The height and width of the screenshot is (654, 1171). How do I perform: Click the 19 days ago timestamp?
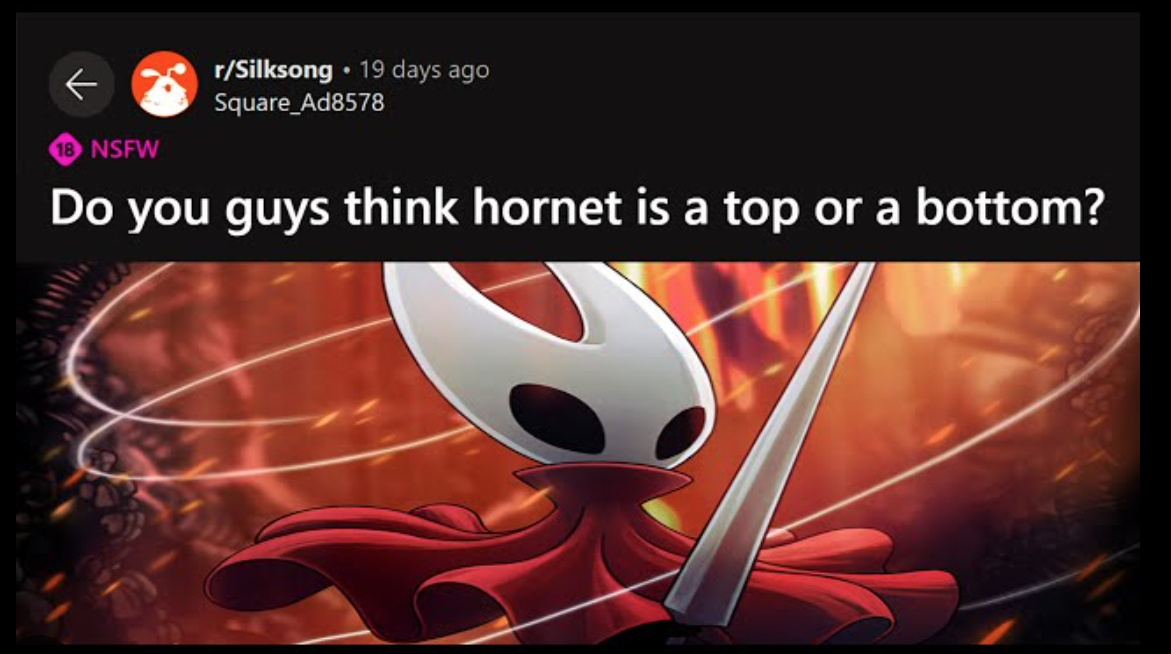pos(424,69)
